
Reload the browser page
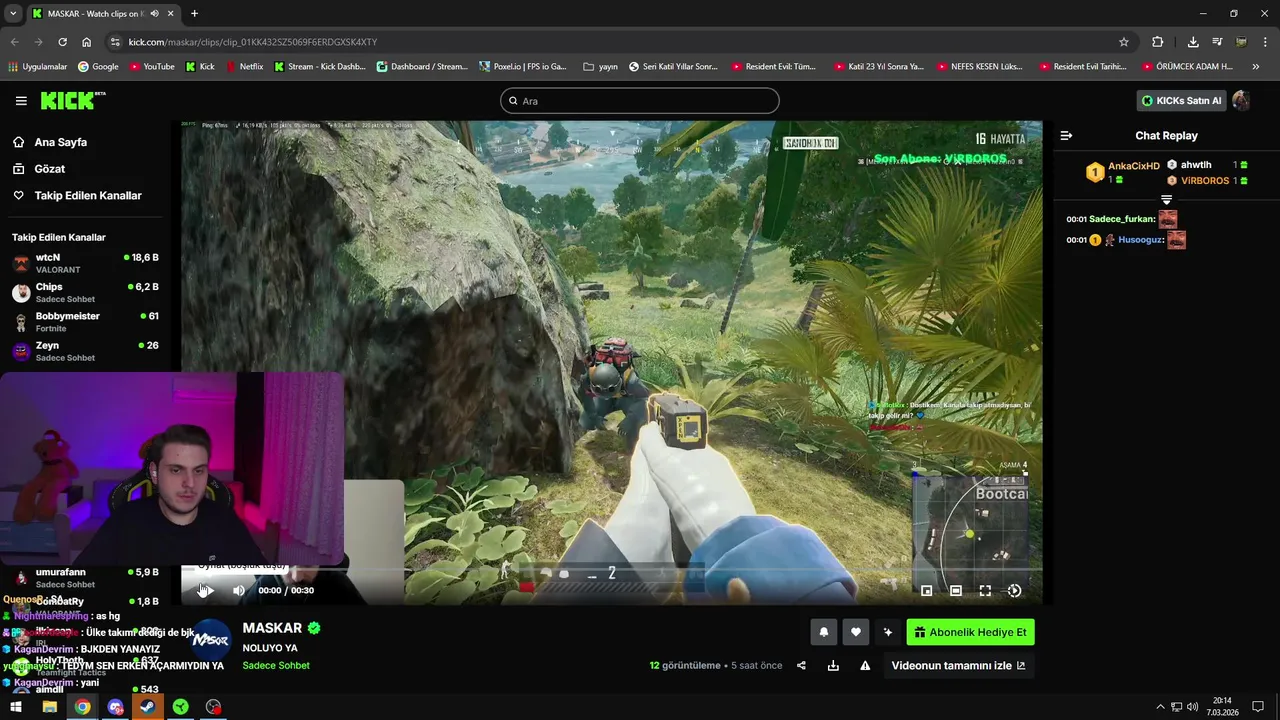[x=62, y=42]
